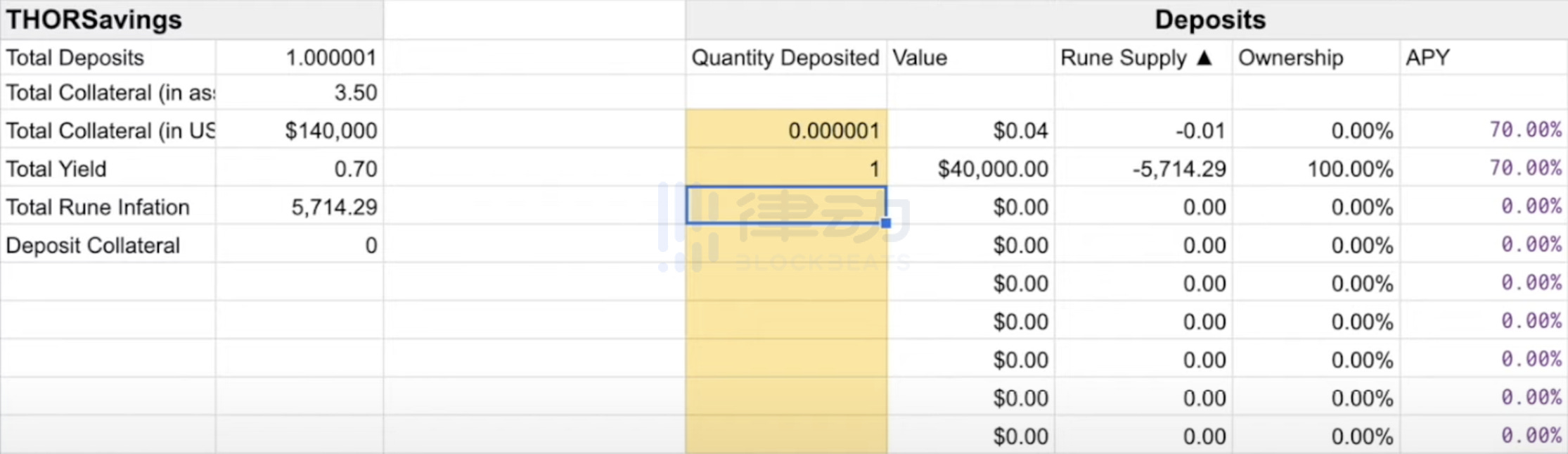
Task: Select the 0.70 total yield value
Action: coord(300,169)
